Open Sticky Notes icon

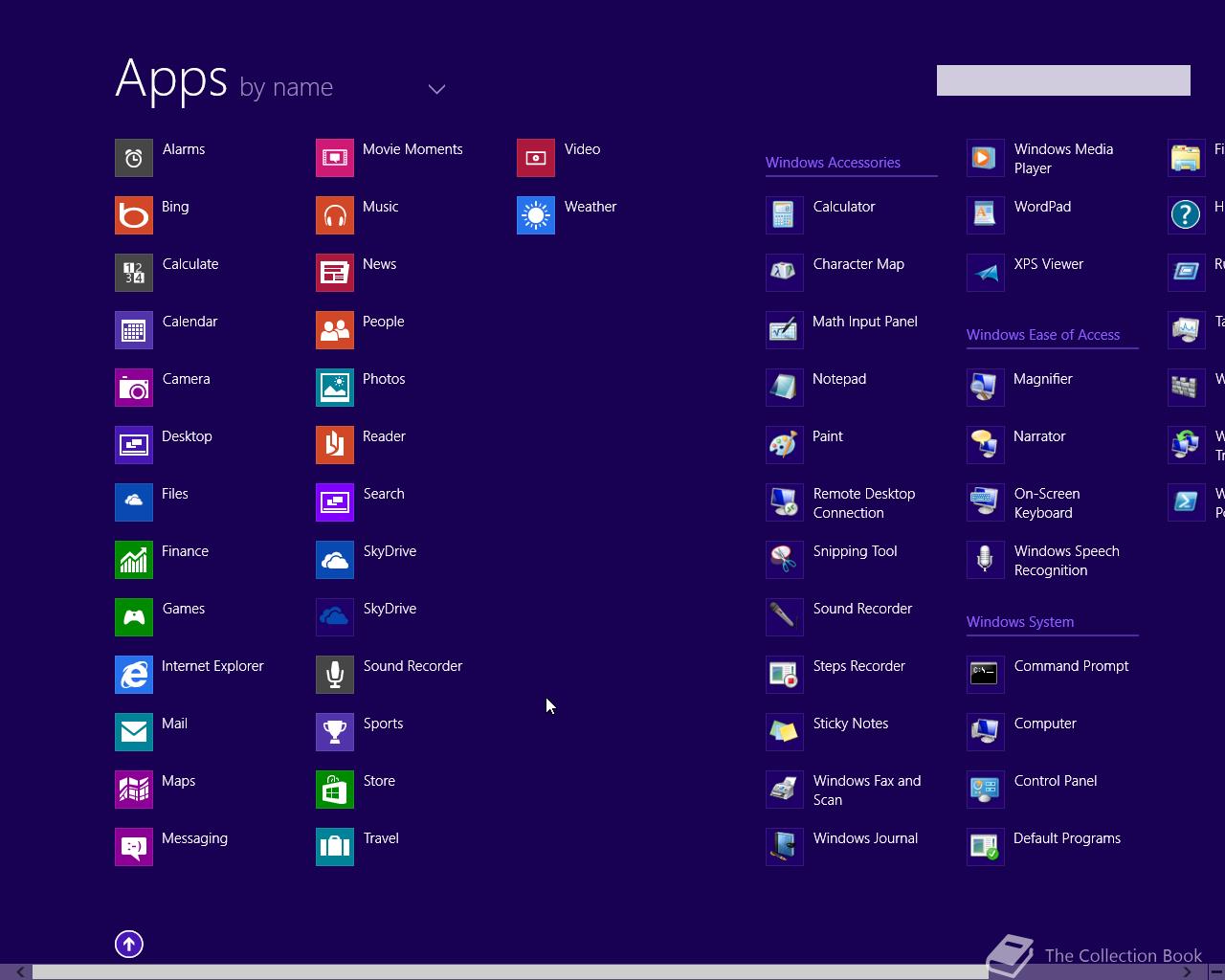point(785,732)
